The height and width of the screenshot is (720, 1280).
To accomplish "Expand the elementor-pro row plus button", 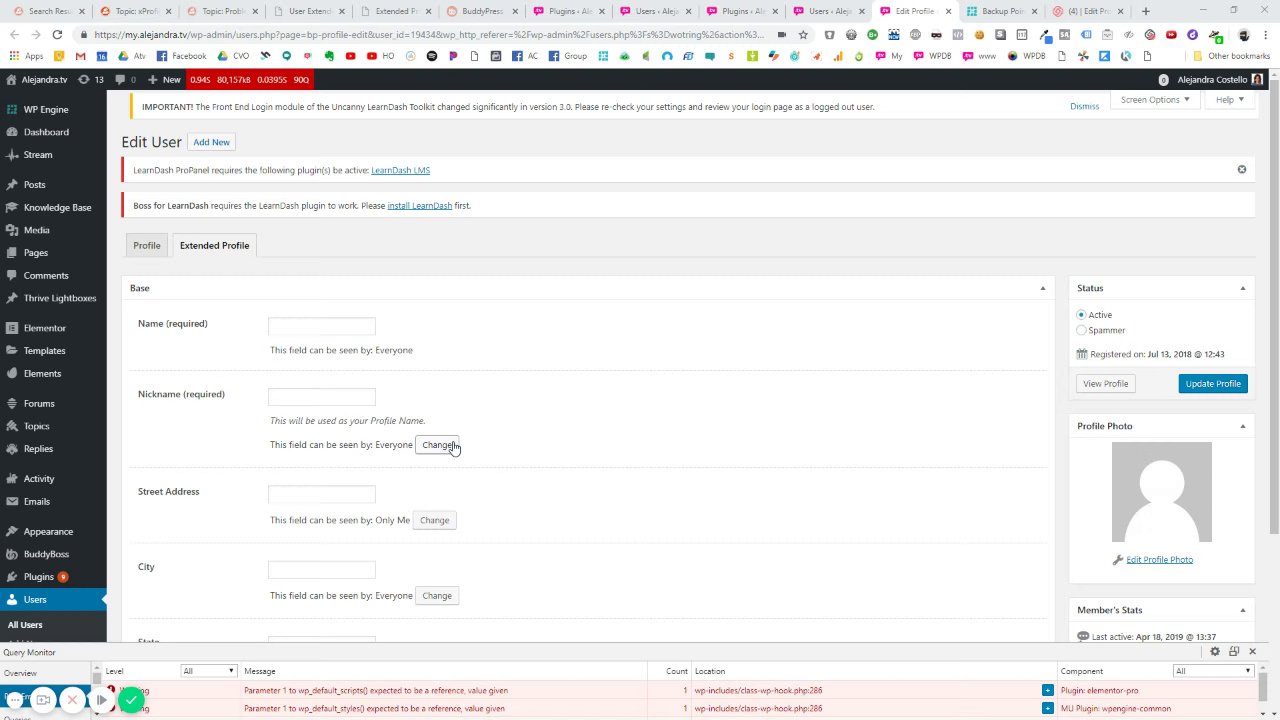I will click(1047, 691).
